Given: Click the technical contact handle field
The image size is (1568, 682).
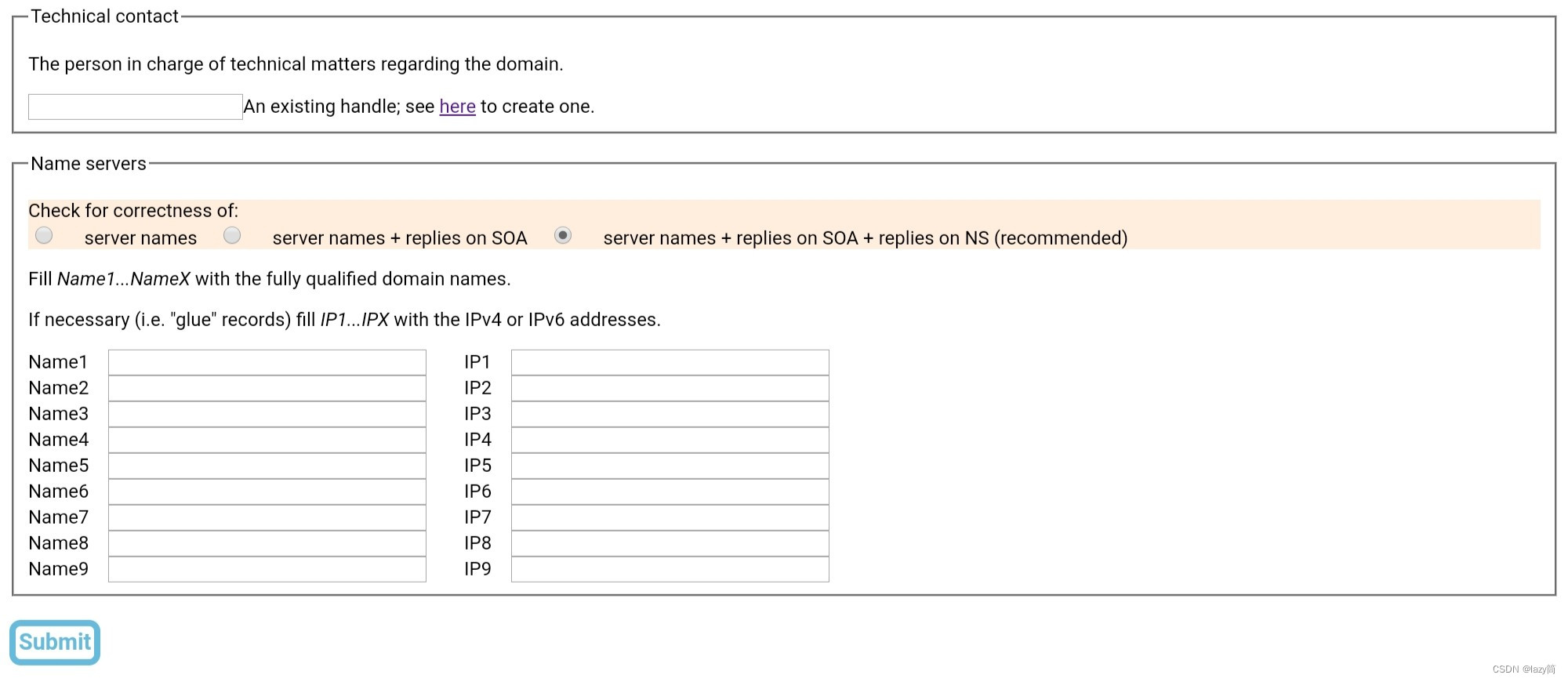Looking at the screenshot, I should pos(134,106).
